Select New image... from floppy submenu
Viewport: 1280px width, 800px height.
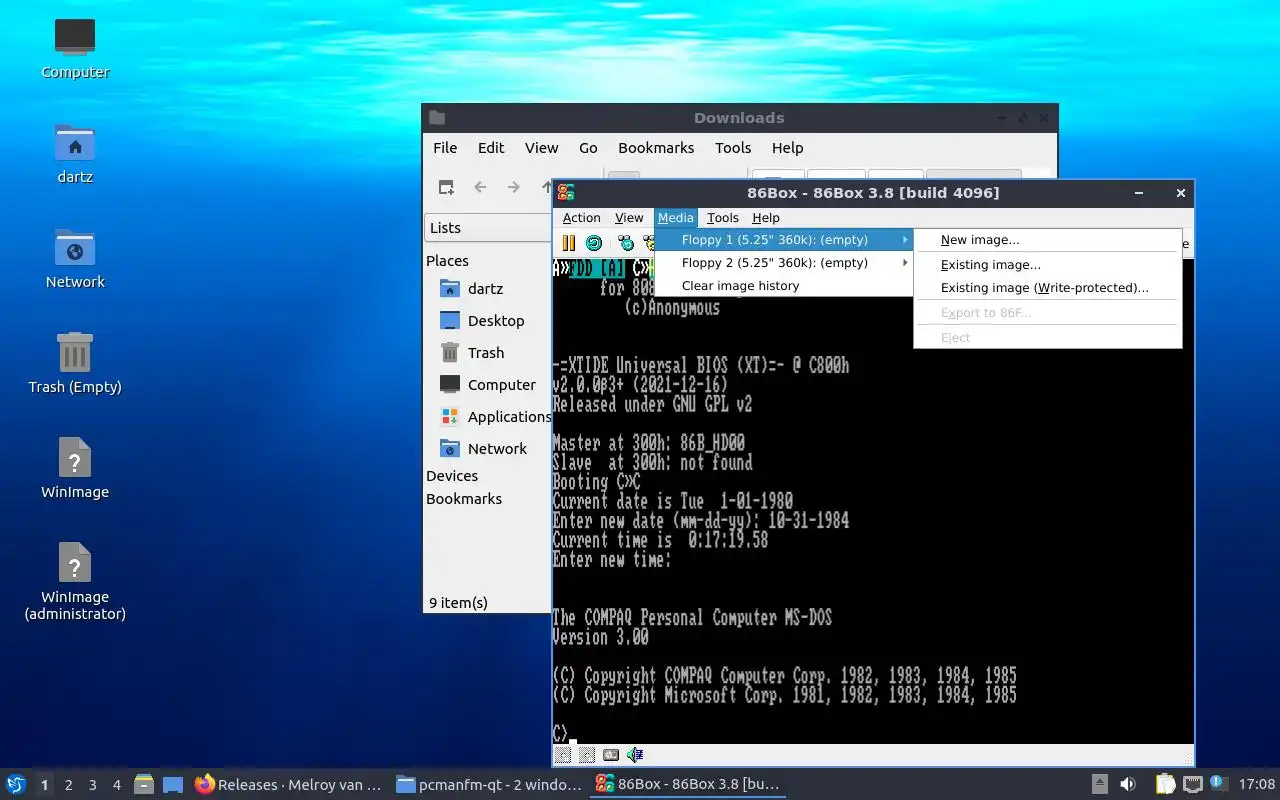1047,240
